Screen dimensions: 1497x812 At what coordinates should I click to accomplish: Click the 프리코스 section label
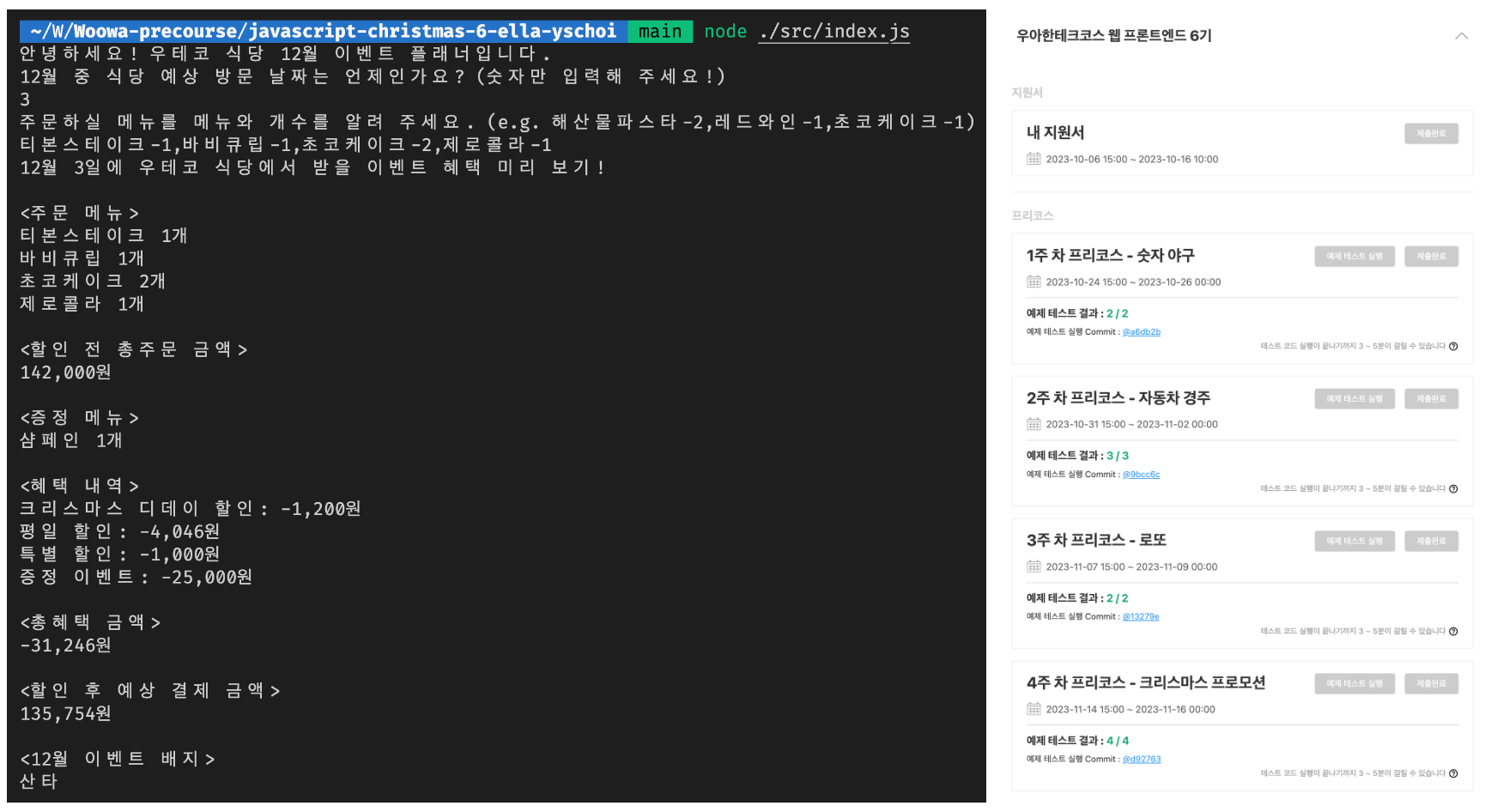pyautogui.click(x=1032, y=215)
